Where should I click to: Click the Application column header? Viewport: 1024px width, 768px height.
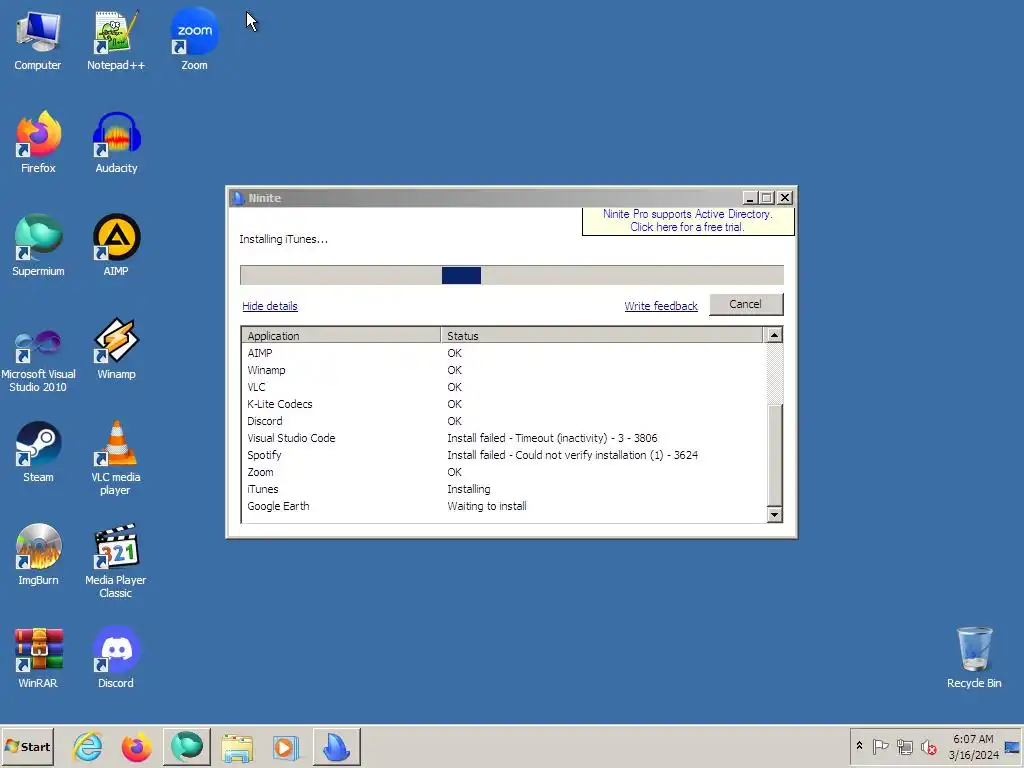[341, 335]
